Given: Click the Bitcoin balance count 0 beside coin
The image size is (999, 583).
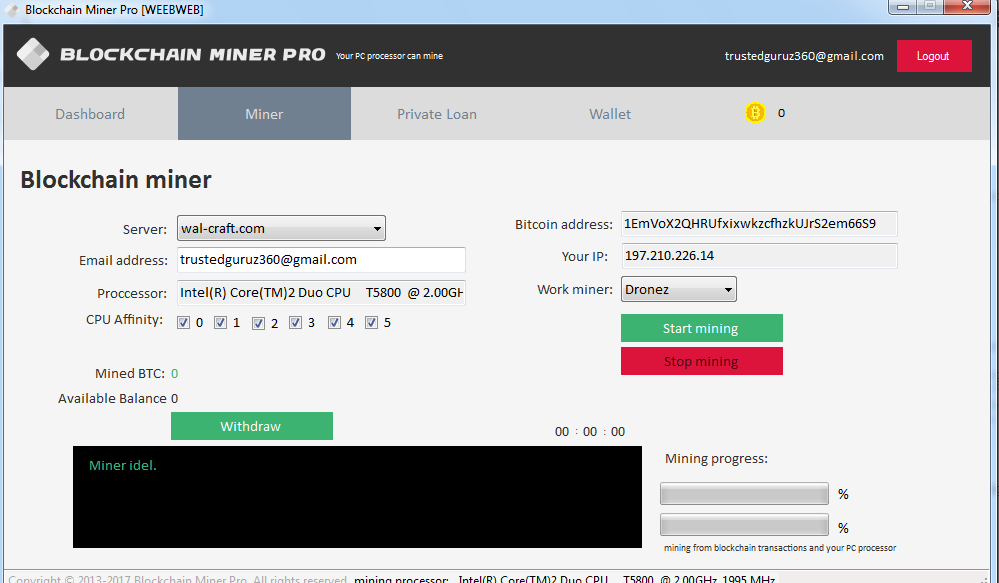Looking at the screenshot, I should [781, 113].
